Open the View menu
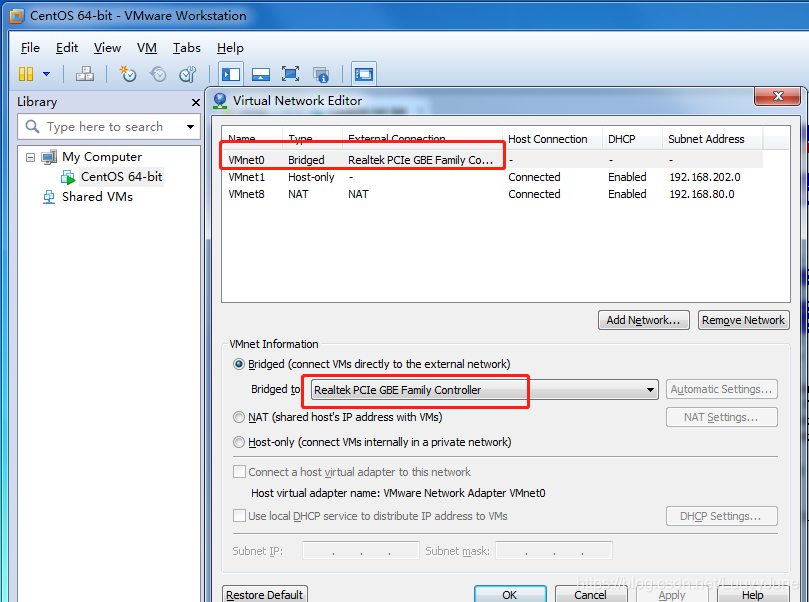The height and width of the screenshot is (602, 809). click(107, 48)
